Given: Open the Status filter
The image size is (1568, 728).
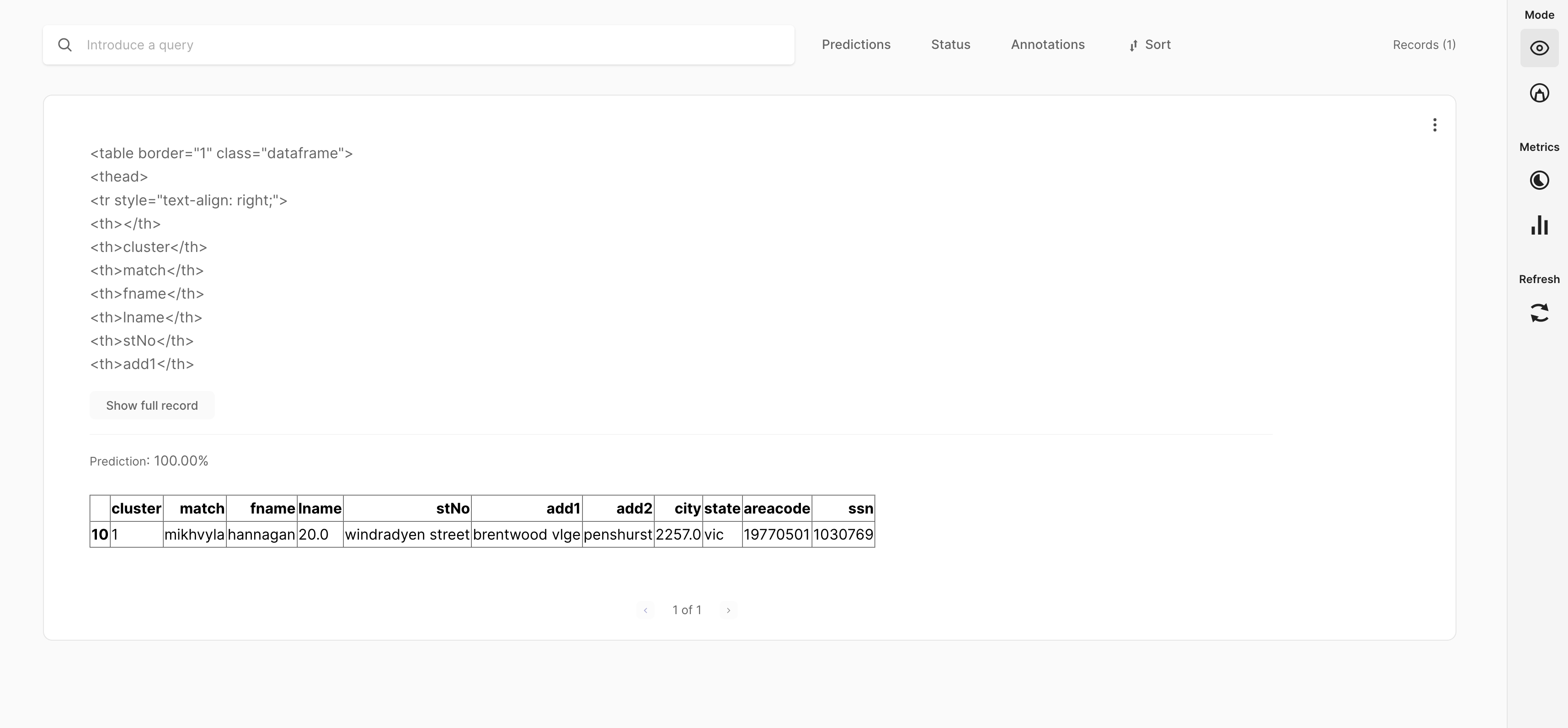Looking at the screenshot, I should point(950,44).
